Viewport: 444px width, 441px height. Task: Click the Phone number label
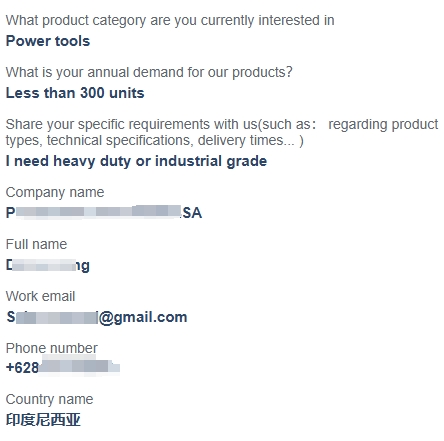[52, 348]
